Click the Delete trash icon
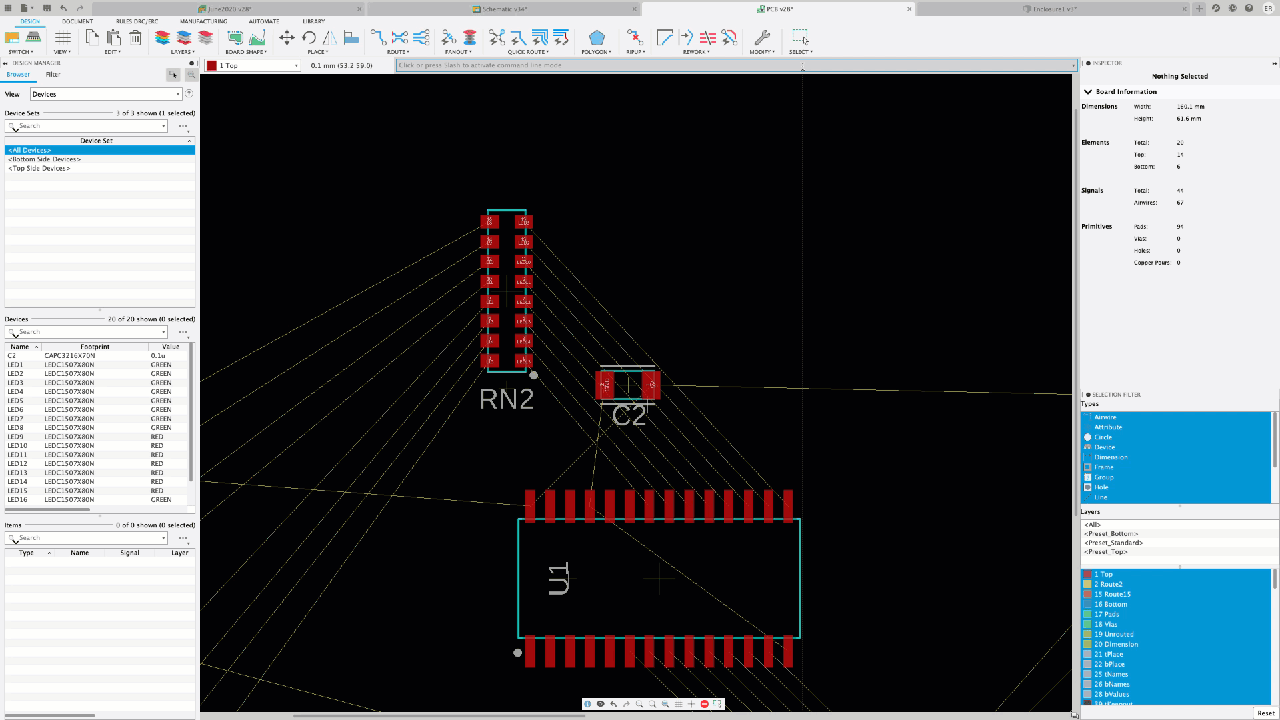Screen dimensions: 1280x720 [135, 38]
